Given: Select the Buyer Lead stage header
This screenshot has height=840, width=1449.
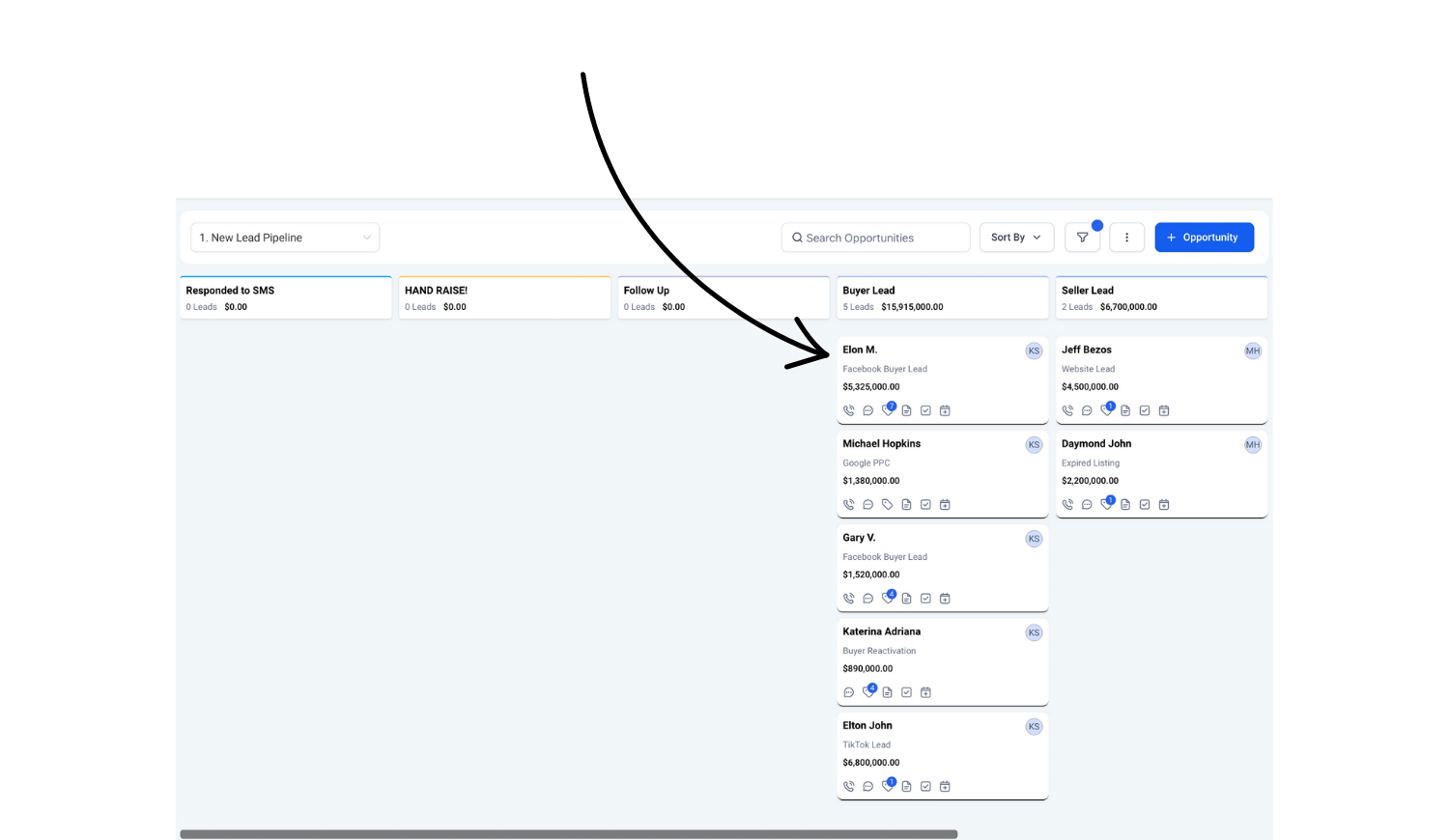Looking at the screenshot, I should [942, 297].
